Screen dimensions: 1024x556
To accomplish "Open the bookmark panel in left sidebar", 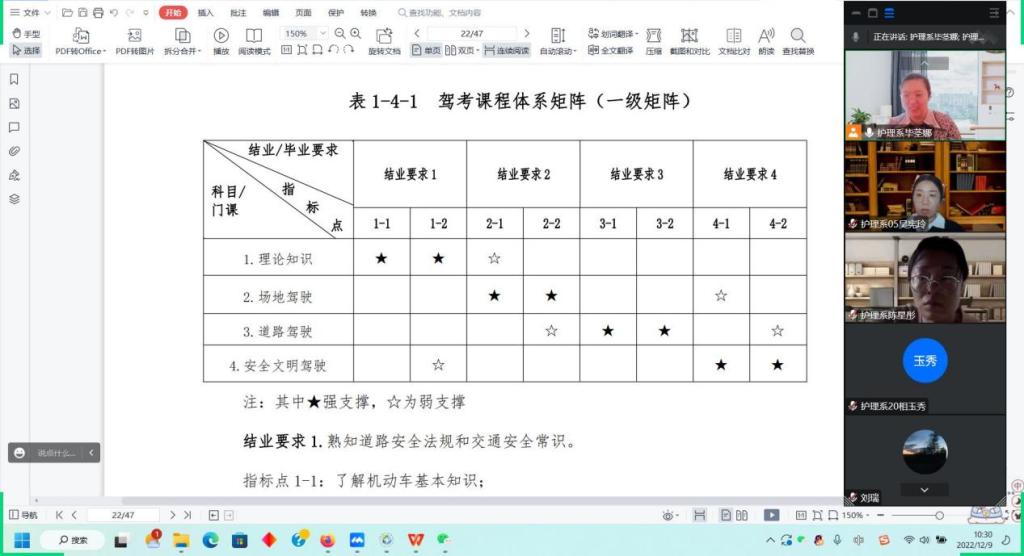I will tap(14, 79).
